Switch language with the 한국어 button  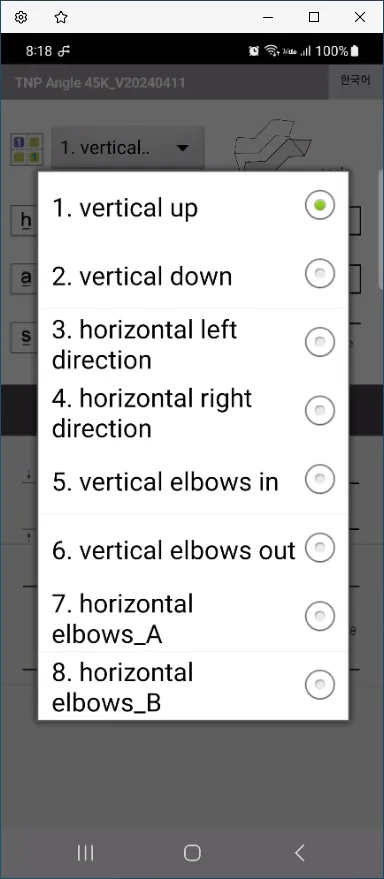[x=355, y=81]
